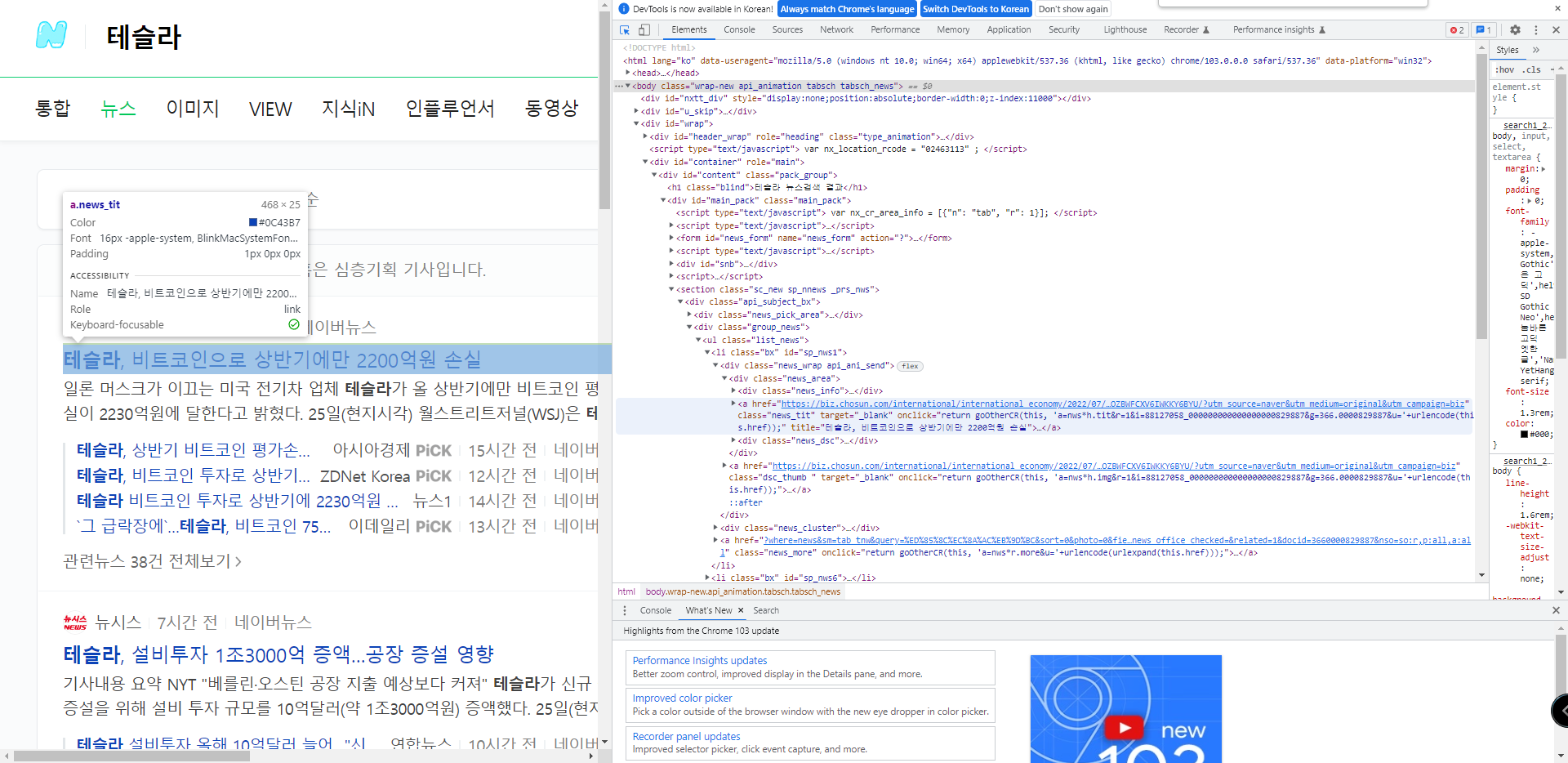
Task: Collapse the body element node
Action: pyautogui.click(x=628, y=86)
